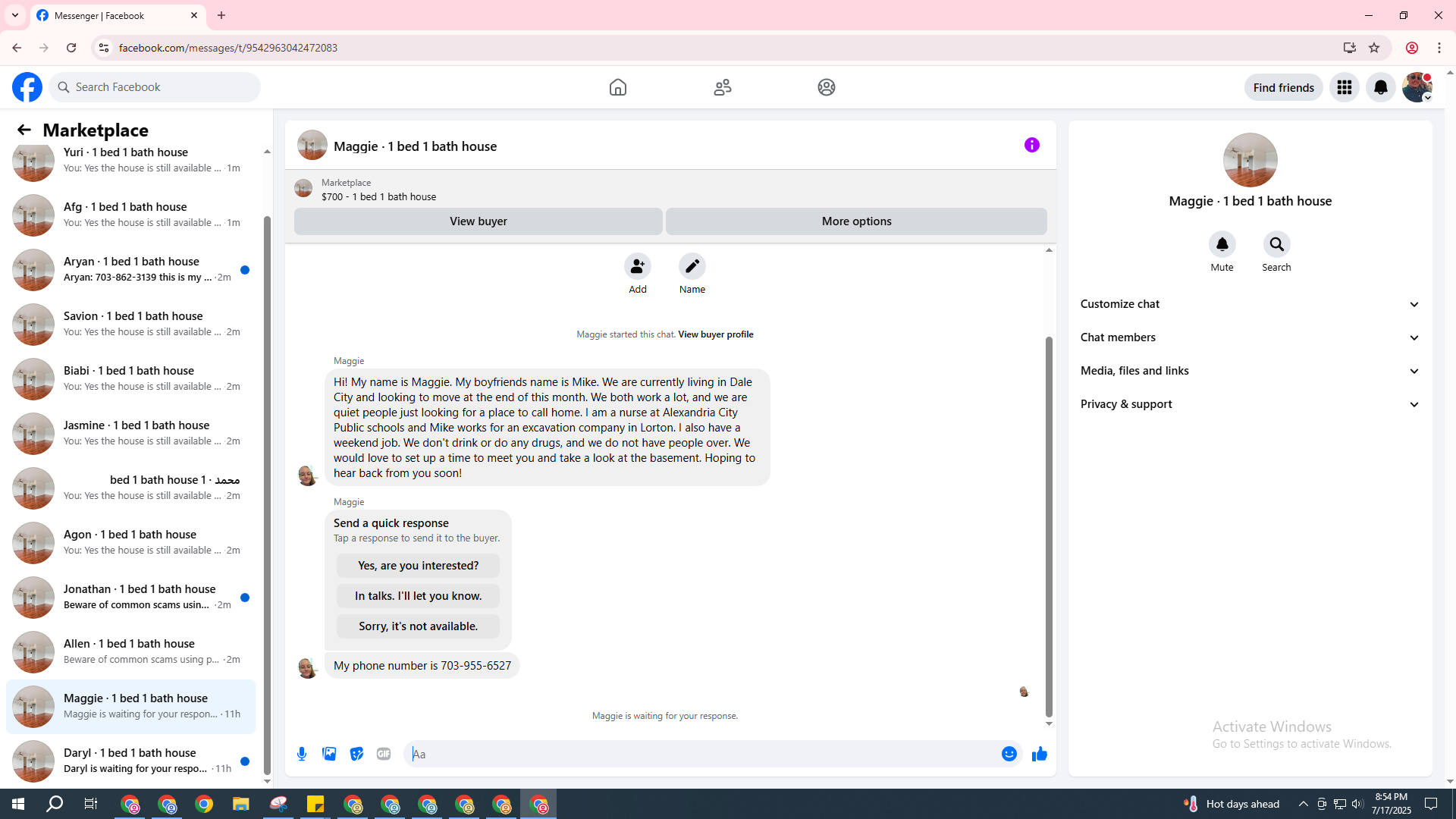Send a voice clip with microphone icon
This screenshot has height=819, width=1456.
point(302,754)
